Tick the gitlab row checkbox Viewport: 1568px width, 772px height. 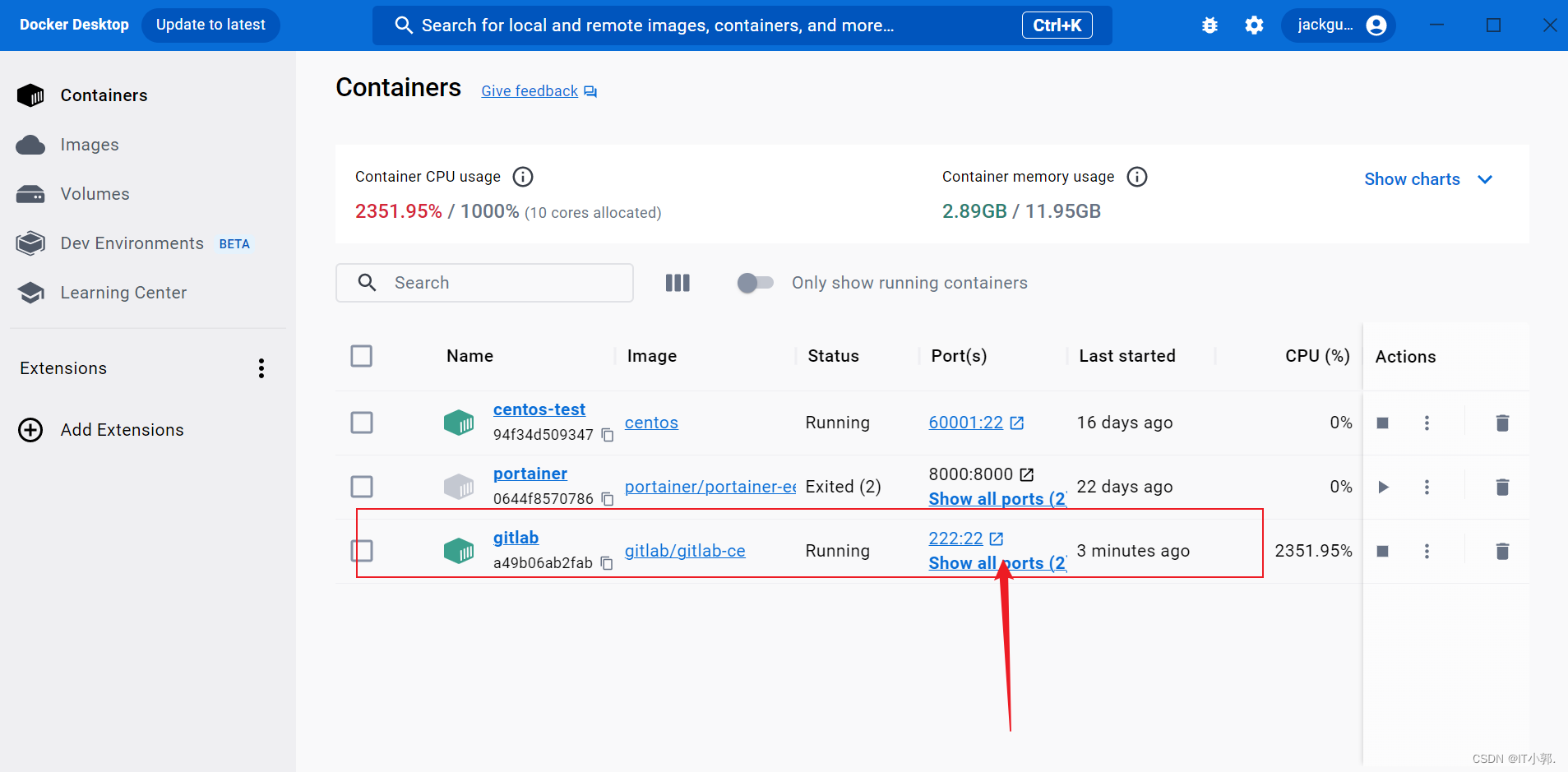362,551
